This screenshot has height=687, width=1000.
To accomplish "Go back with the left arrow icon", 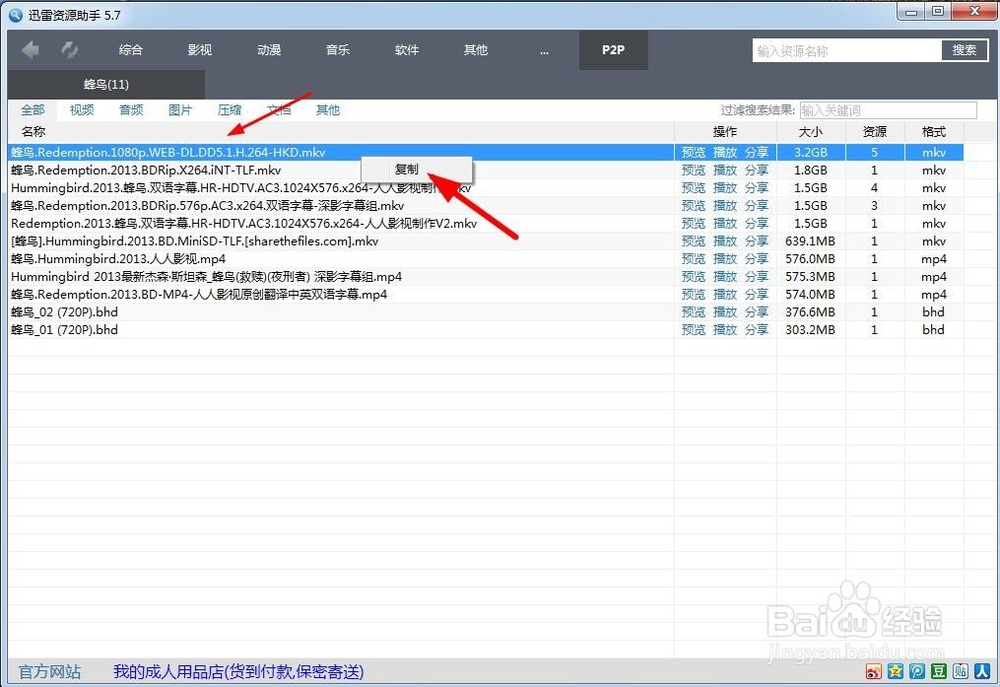I will tap(30, 50).
